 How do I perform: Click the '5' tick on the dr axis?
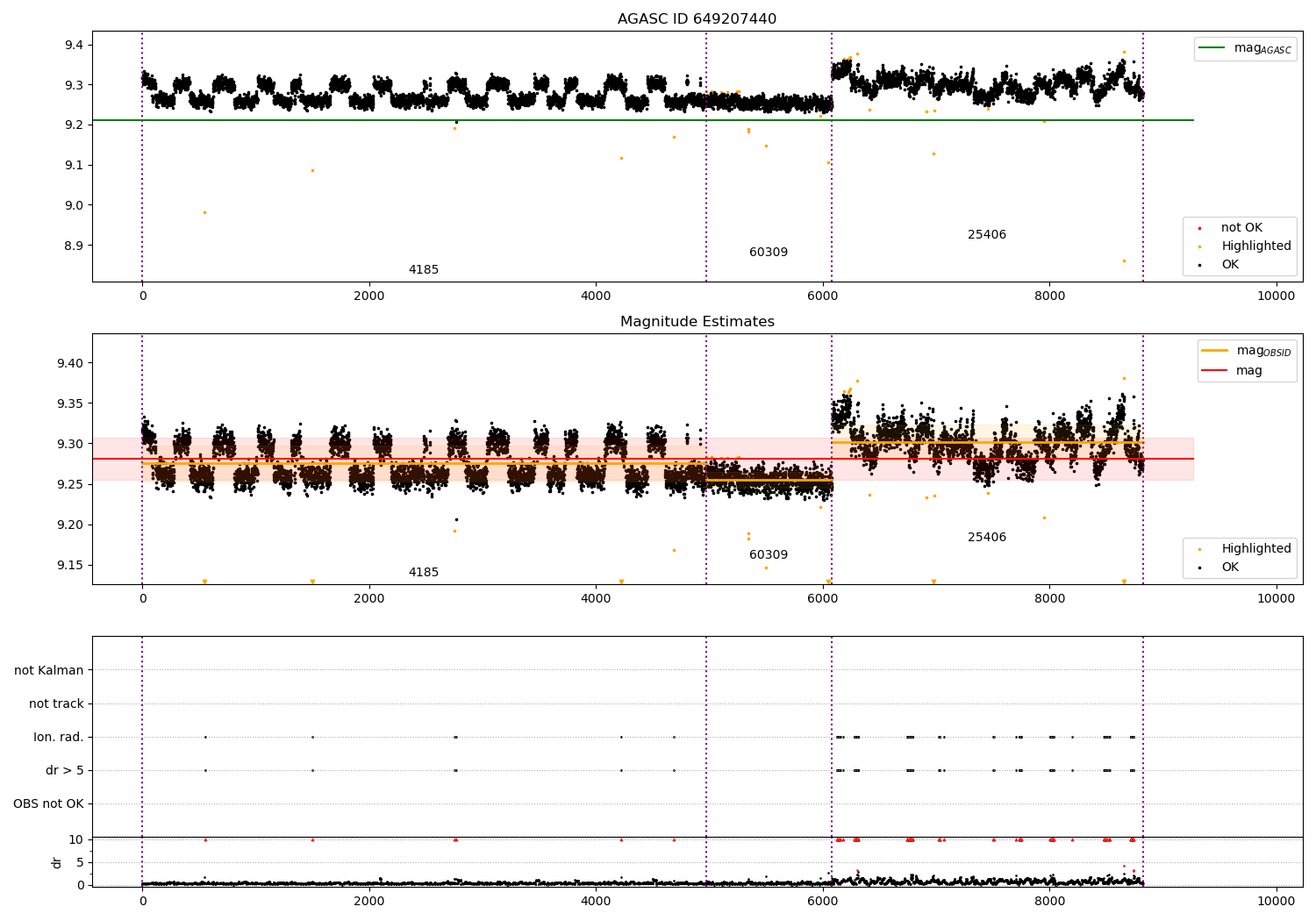coord(80,863)
